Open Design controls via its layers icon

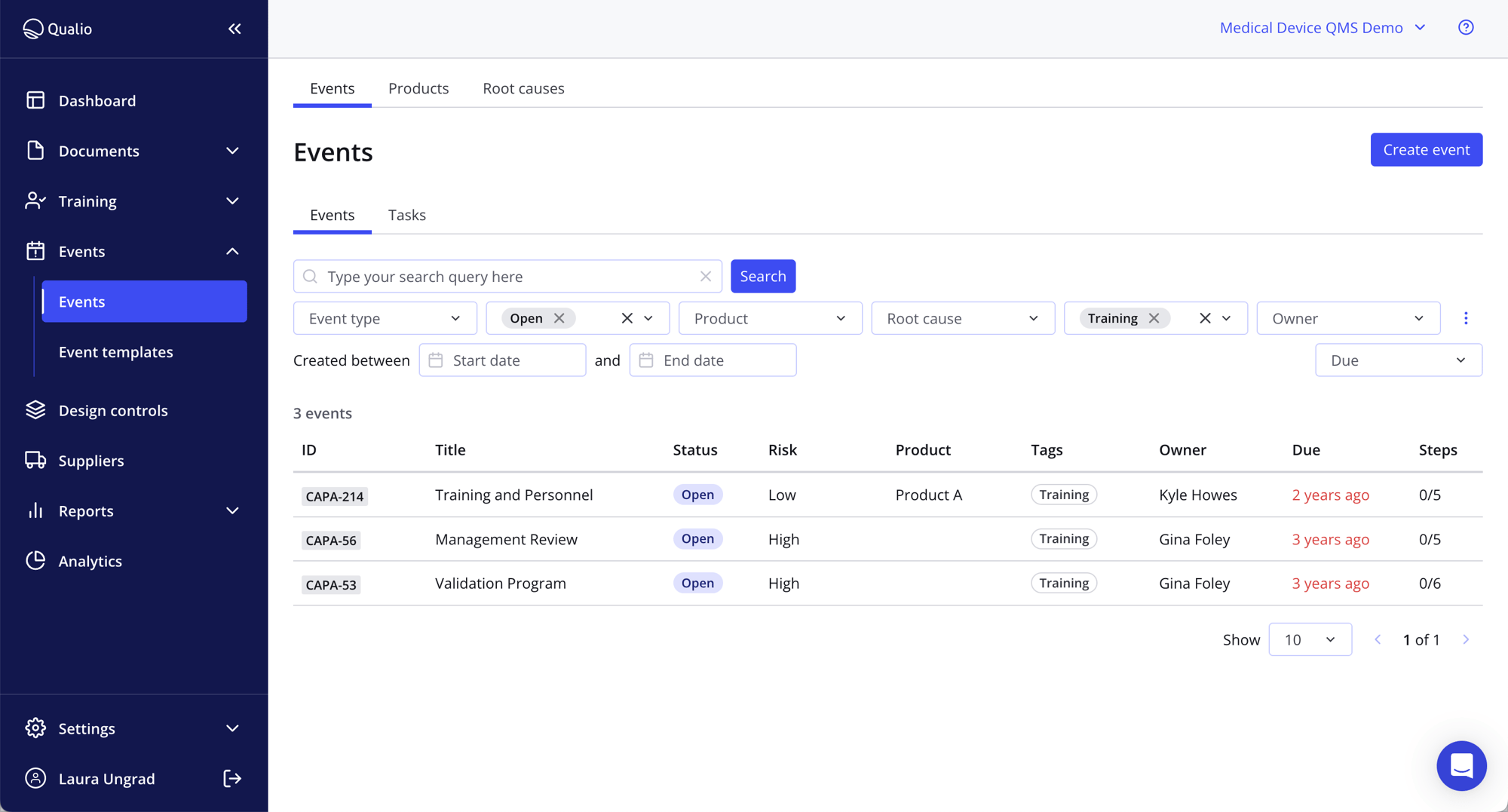[x=35, y=409]
